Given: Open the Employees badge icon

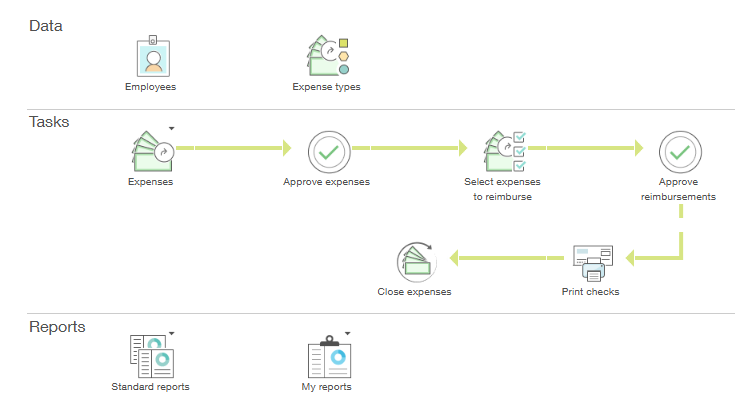Looking at the screenshot, I should pyautogui.click(x=153, y=56).
